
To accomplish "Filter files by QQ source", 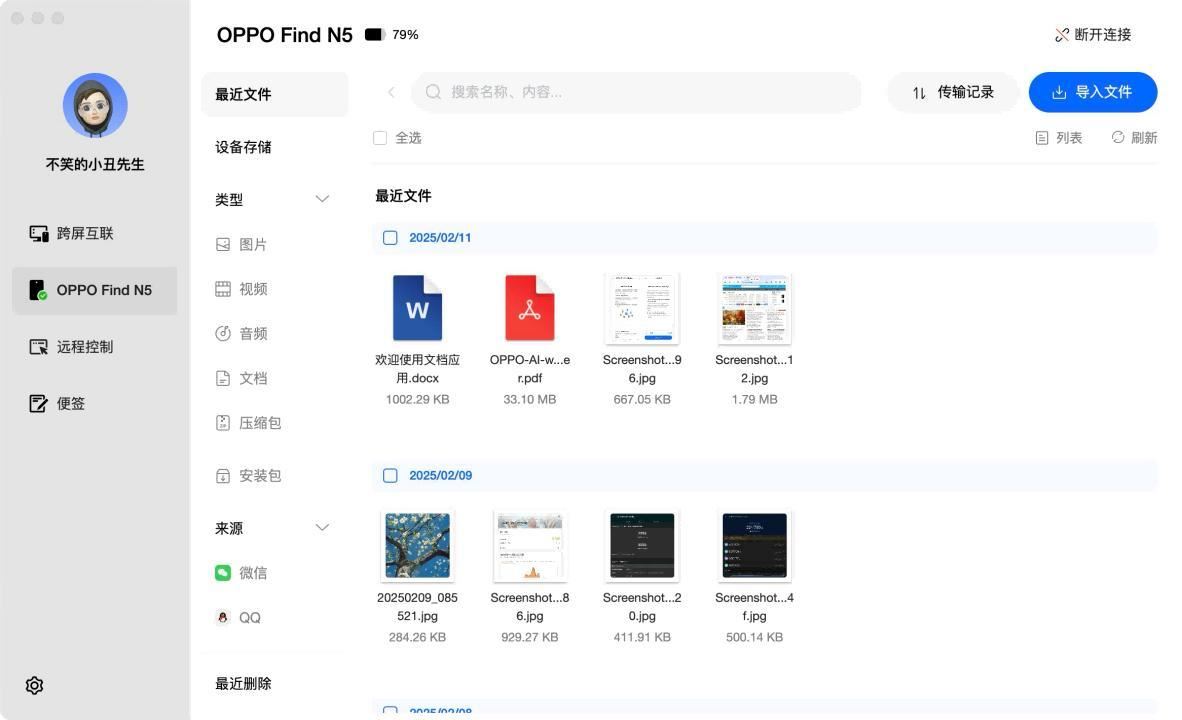I will pos(249,617).
